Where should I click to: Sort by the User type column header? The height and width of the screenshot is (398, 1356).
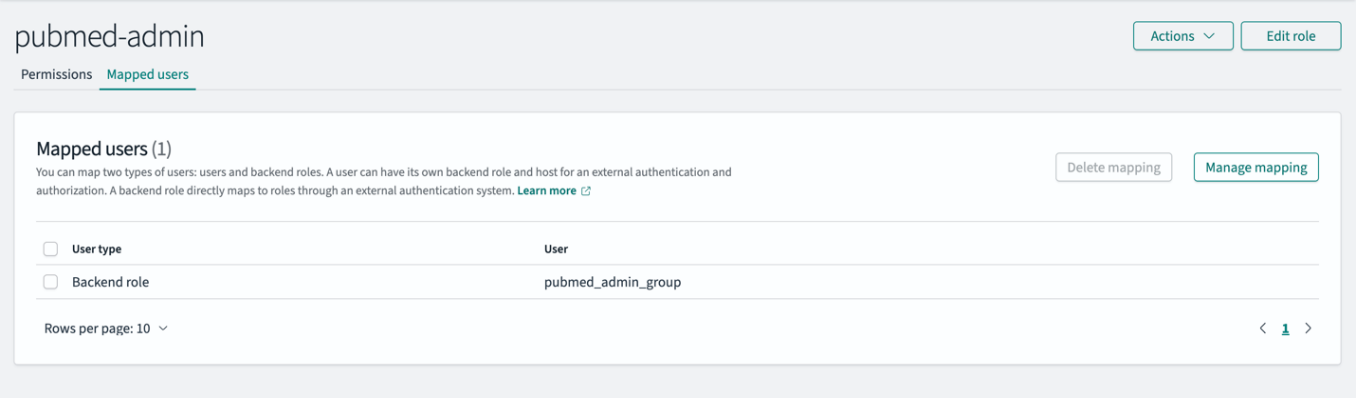(x=97, y=249)
